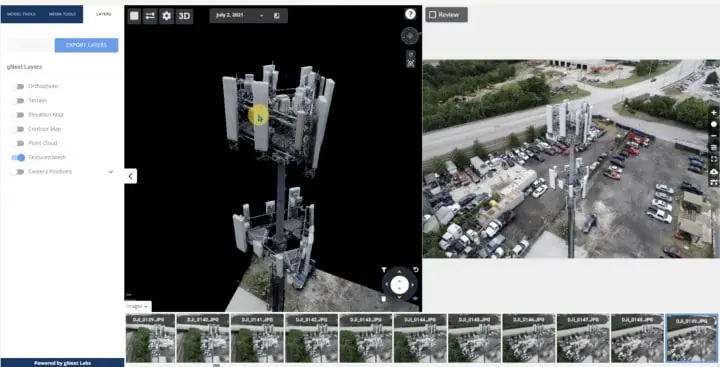This screenshot has width=720, height=367.
Task: Click the white center of the navigation pad
Action: point(399,285)
